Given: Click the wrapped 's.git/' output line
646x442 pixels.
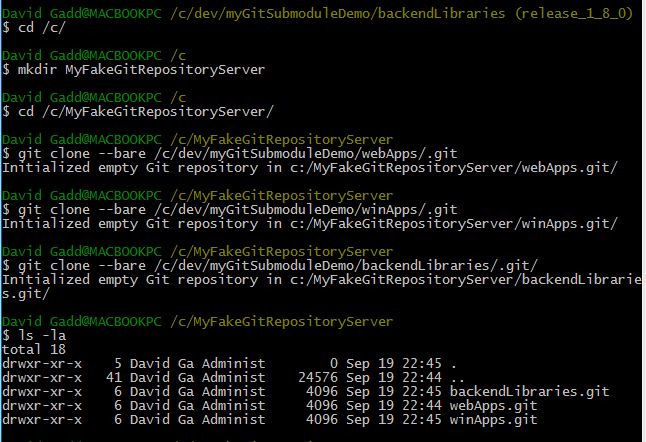Looking at the screenshot, I should [x=26, y=294].
